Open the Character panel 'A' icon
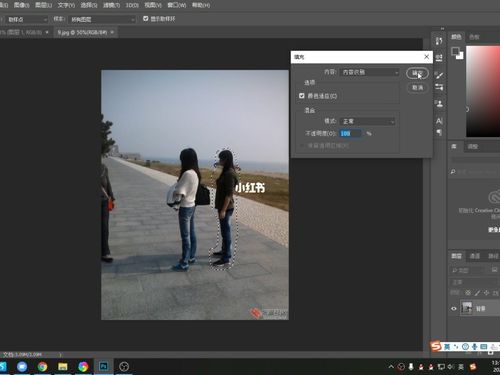The image size is (500, 375). tap(439, 121)
